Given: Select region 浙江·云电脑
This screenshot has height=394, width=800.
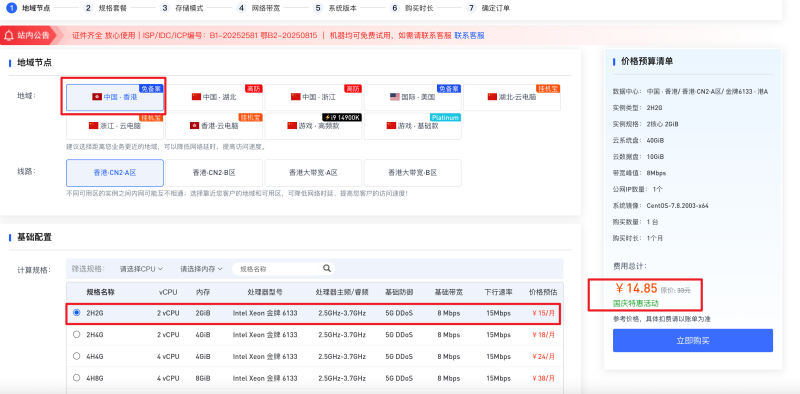Looking at the screenshot, I should 115,126.
